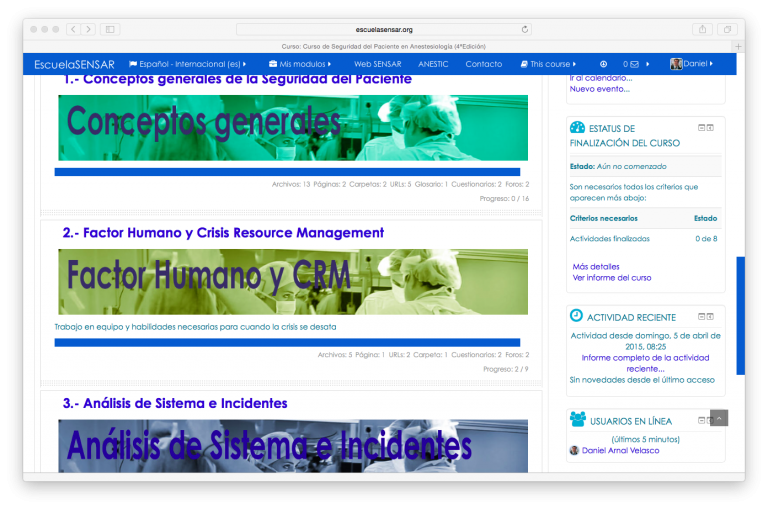
Task: Hide the Actividad Reciente block
Action: click(701, 316)
